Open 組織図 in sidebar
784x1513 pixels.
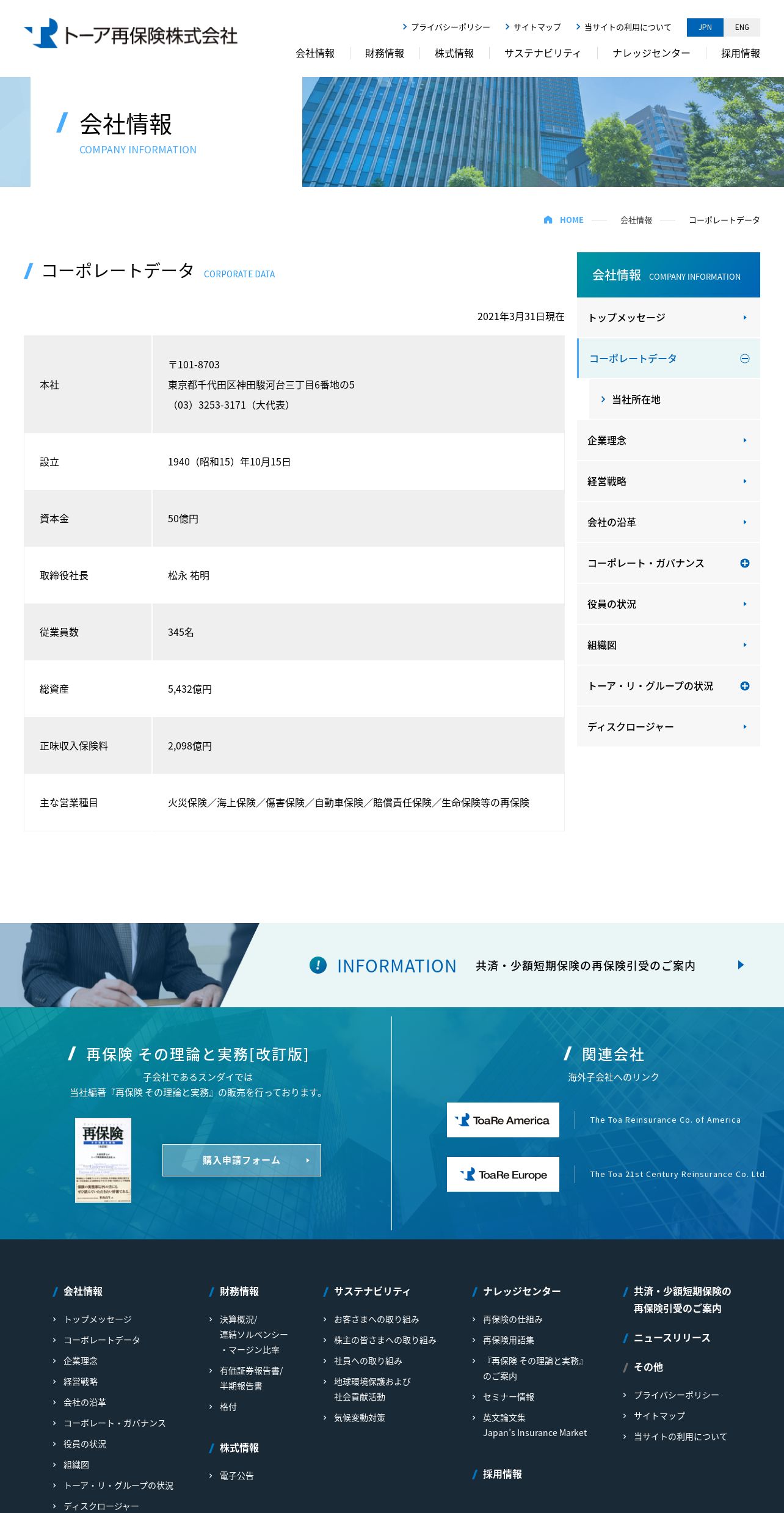pos(669,645)
